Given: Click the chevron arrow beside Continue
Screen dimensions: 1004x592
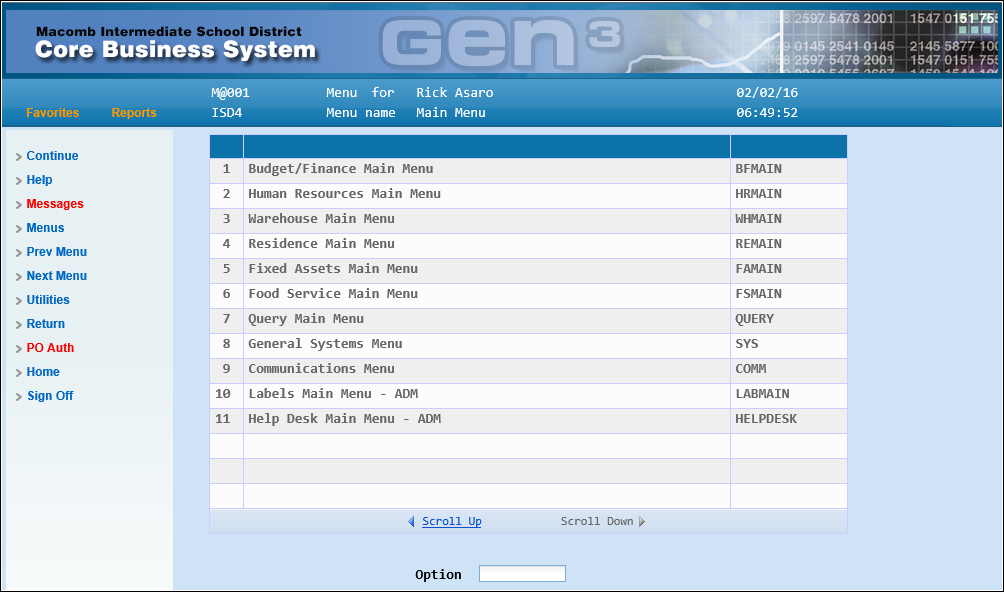Looking at the screenshot, I should pyautogui.click(x=19, y=157).
